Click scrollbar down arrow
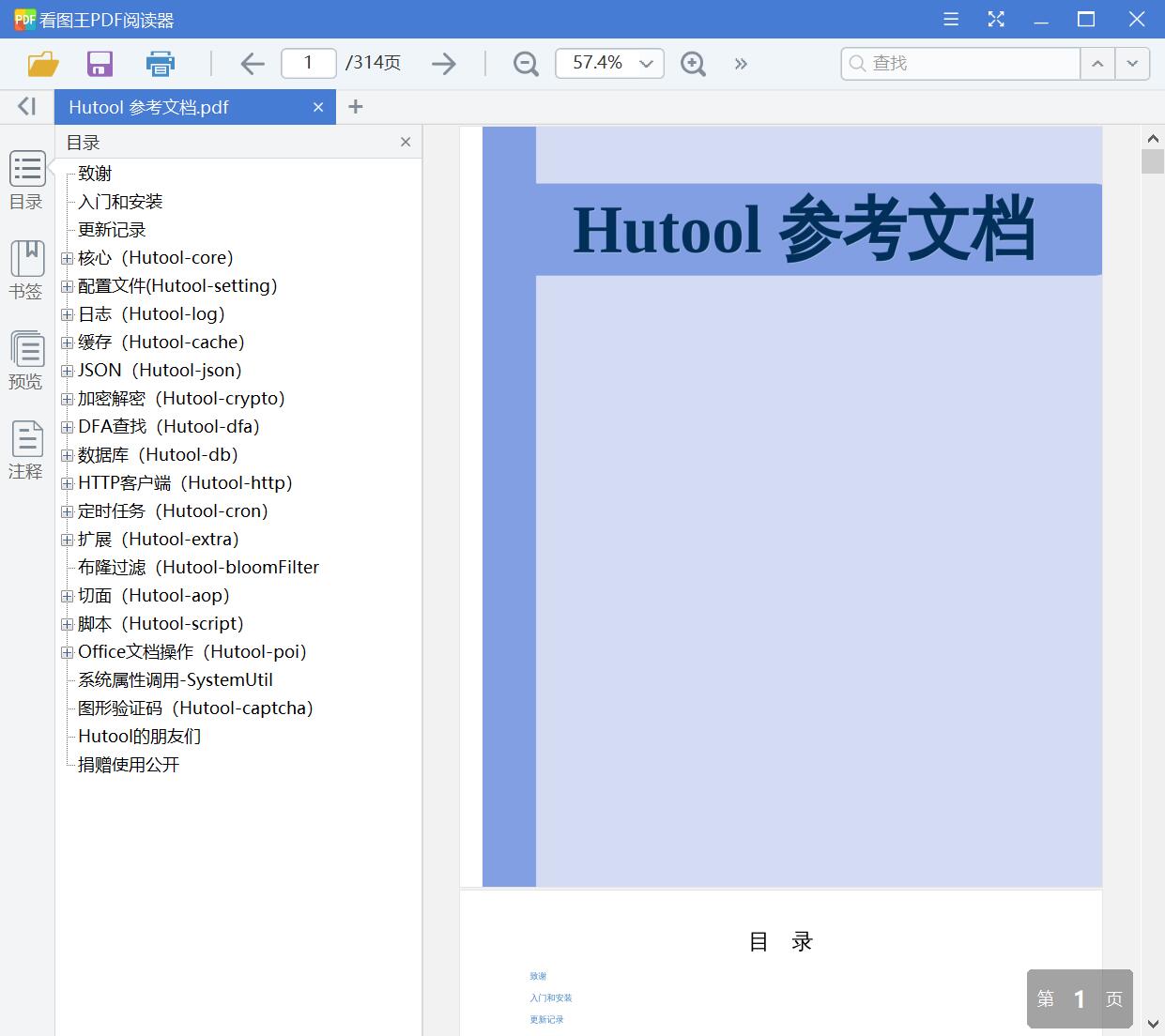 (x=1153, y=1023)
